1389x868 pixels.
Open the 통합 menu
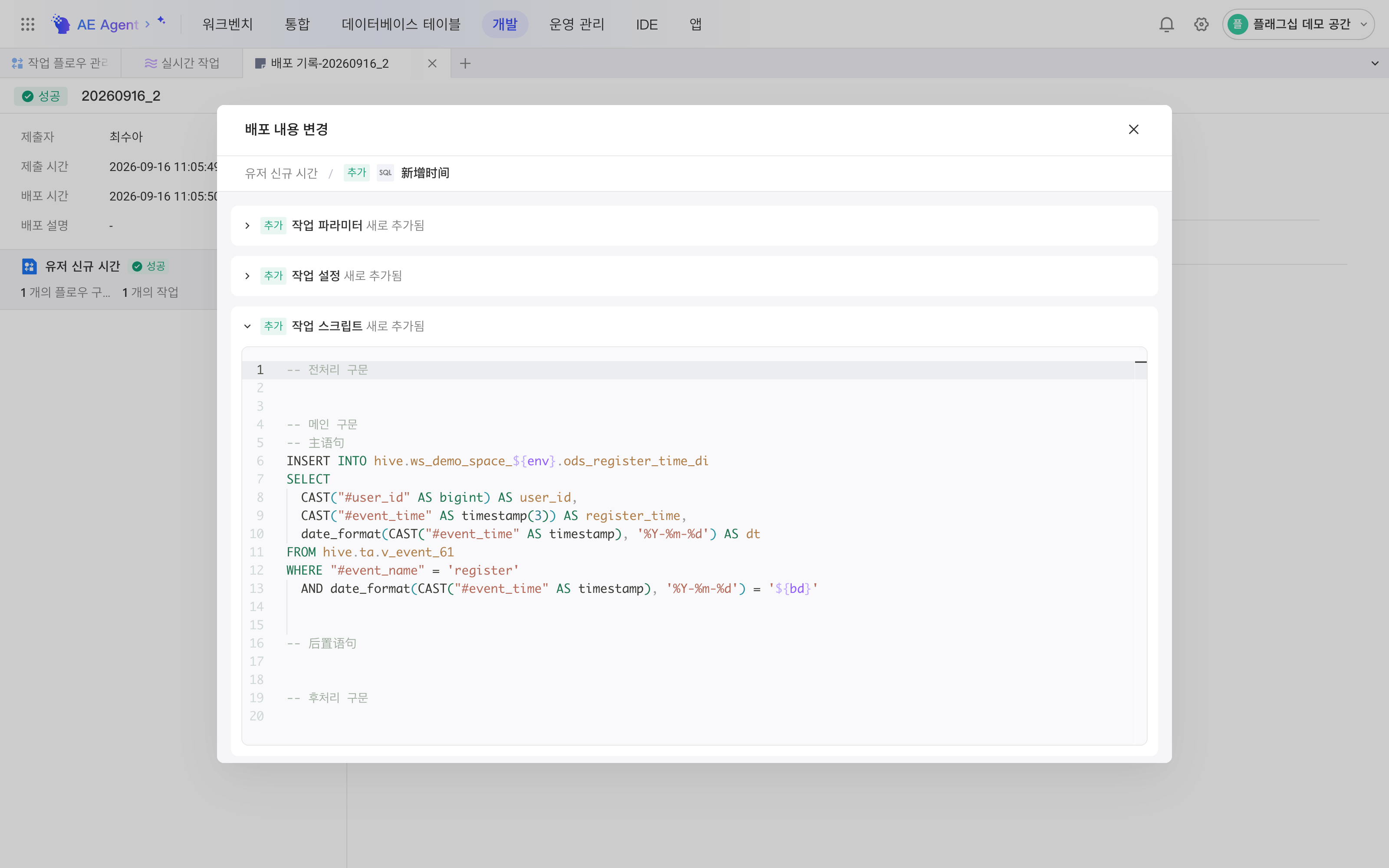point(297,24)
